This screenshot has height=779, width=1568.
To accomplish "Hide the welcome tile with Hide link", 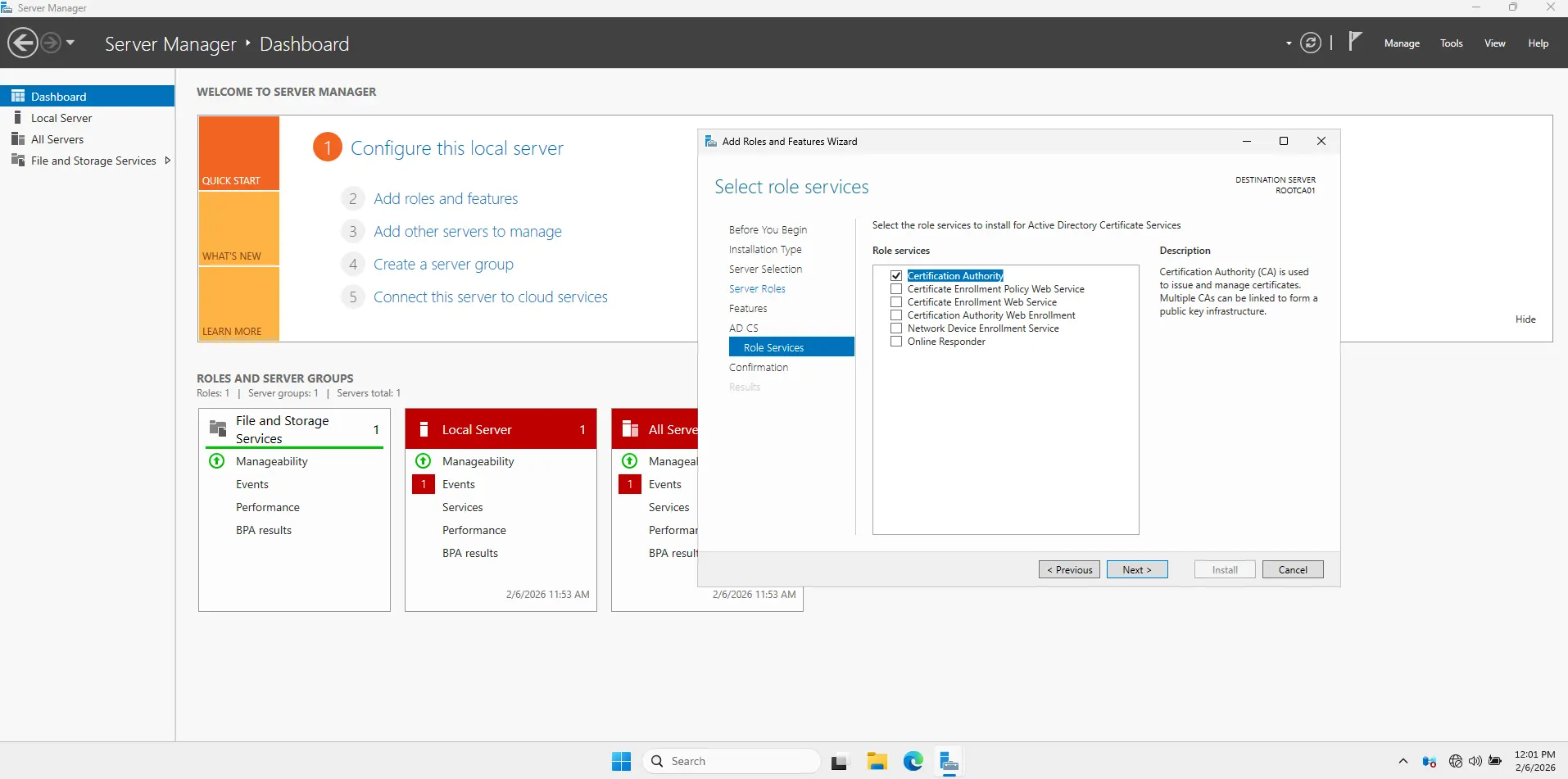I will coord(1525,319).
